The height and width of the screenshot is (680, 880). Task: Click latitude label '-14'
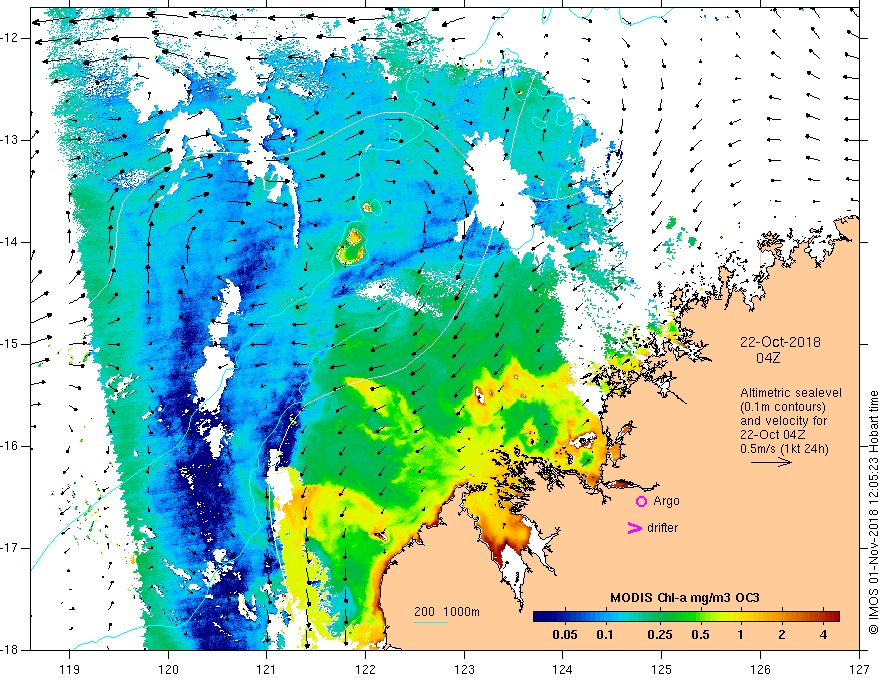(x=11, y=242)
